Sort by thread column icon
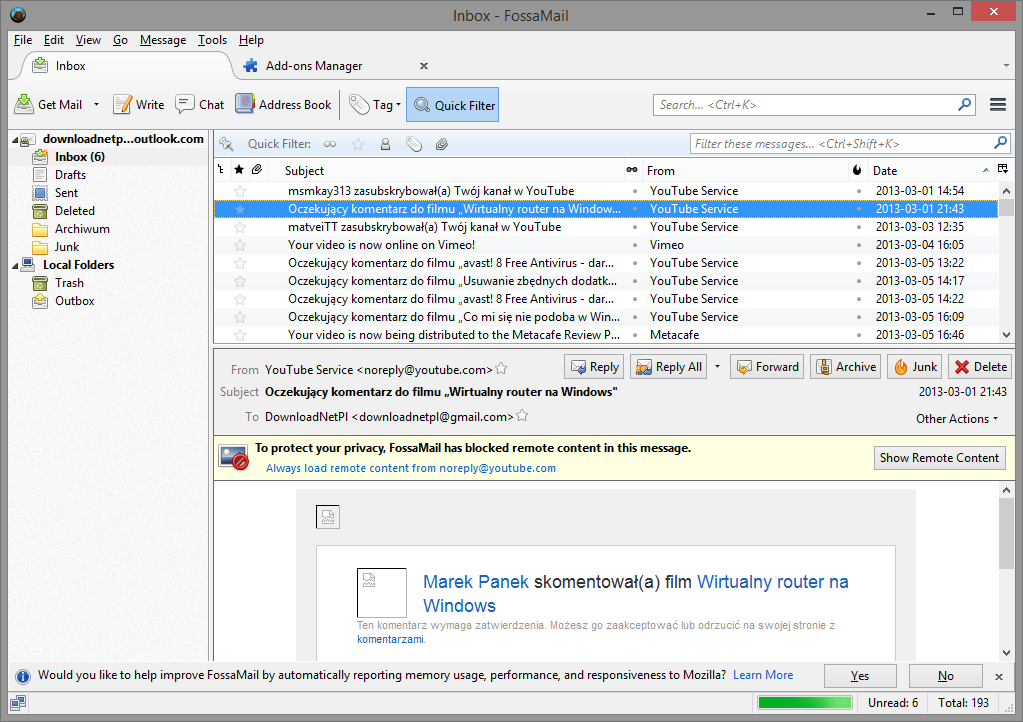Image resolution: width=1023 pixels, height=722 pixels. pos(221,170)
